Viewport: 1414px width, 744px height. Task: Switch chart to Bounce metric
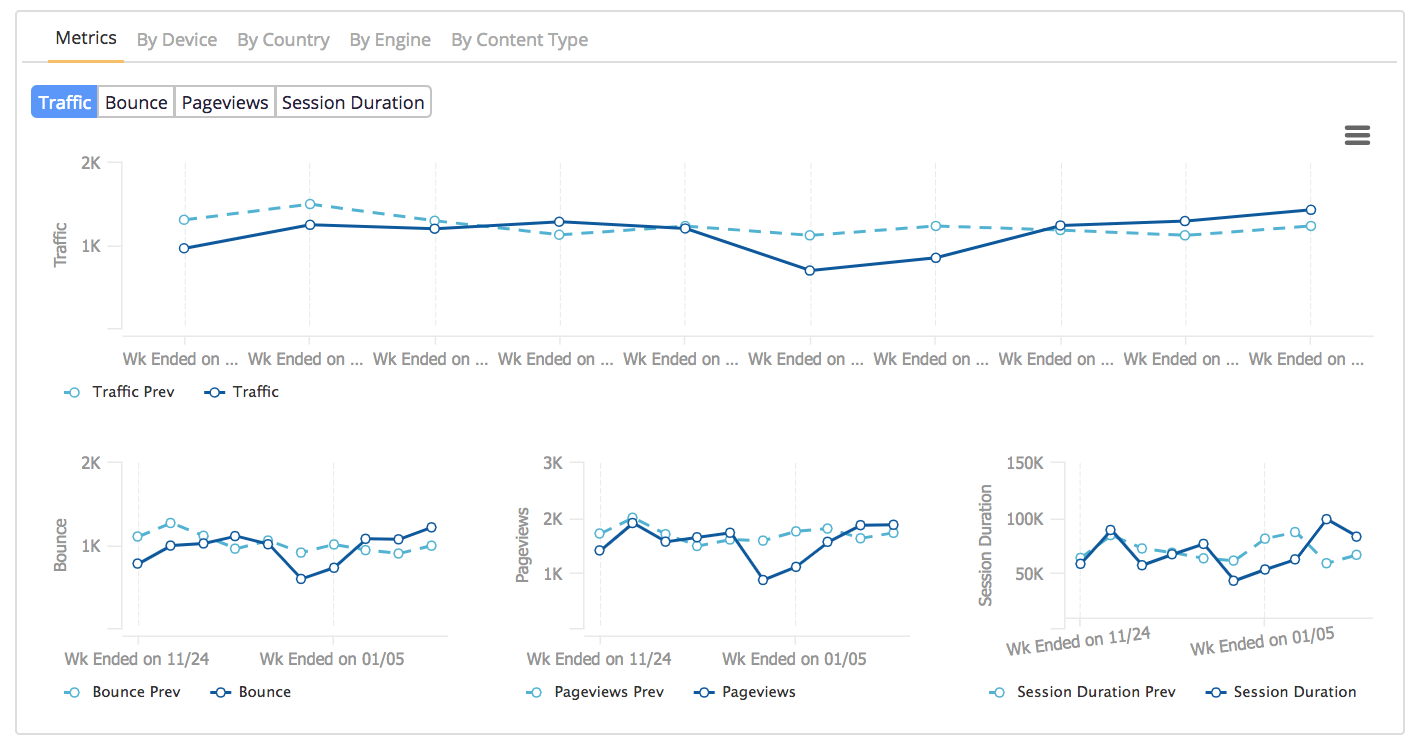[x=136, y=102]
